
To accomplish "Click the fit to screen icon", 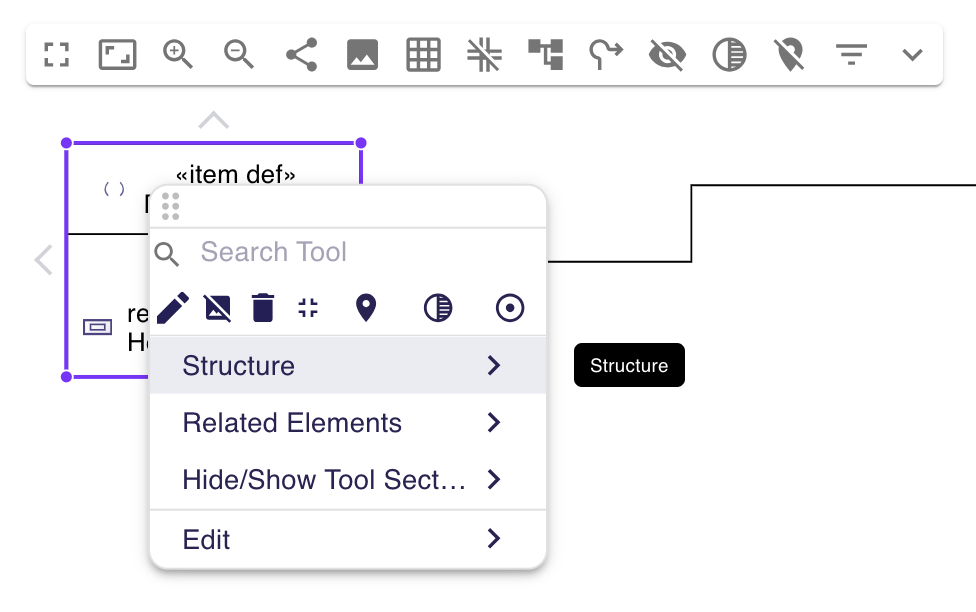I will (117, 55).
